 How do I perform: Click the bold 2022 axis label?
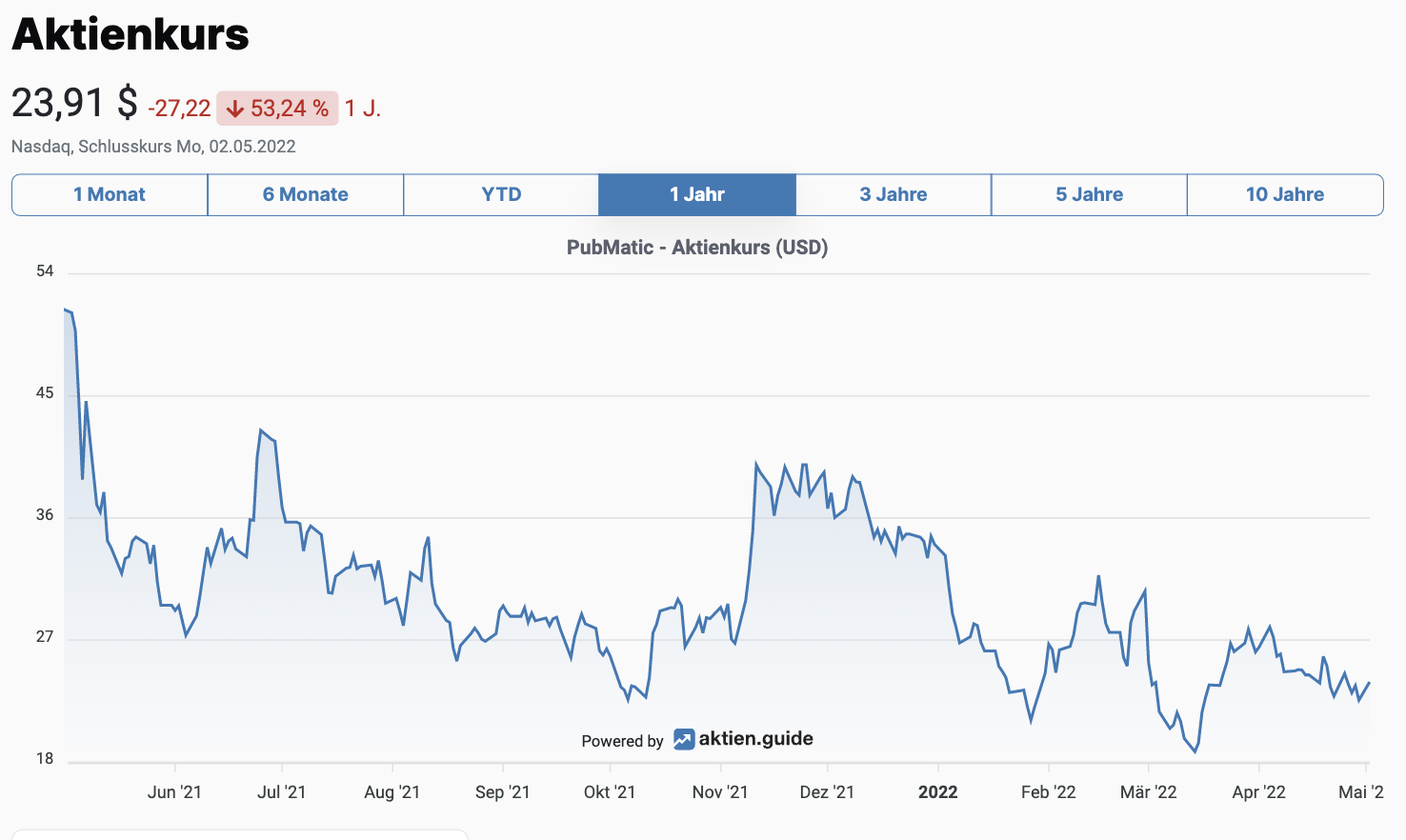tap(938, 792)
